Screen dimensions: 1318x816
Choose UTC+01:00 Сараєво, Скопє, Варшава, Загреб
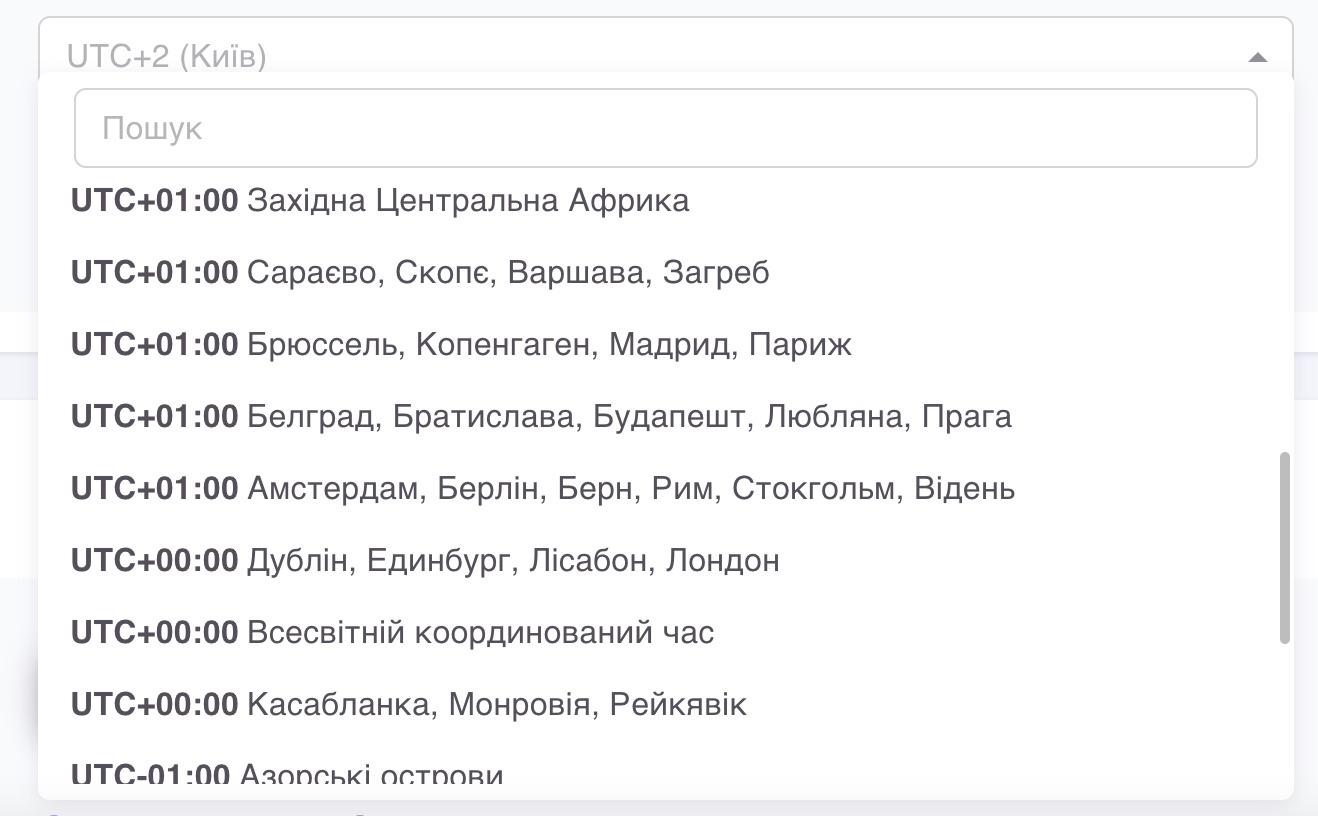click(x=420, y=272)
